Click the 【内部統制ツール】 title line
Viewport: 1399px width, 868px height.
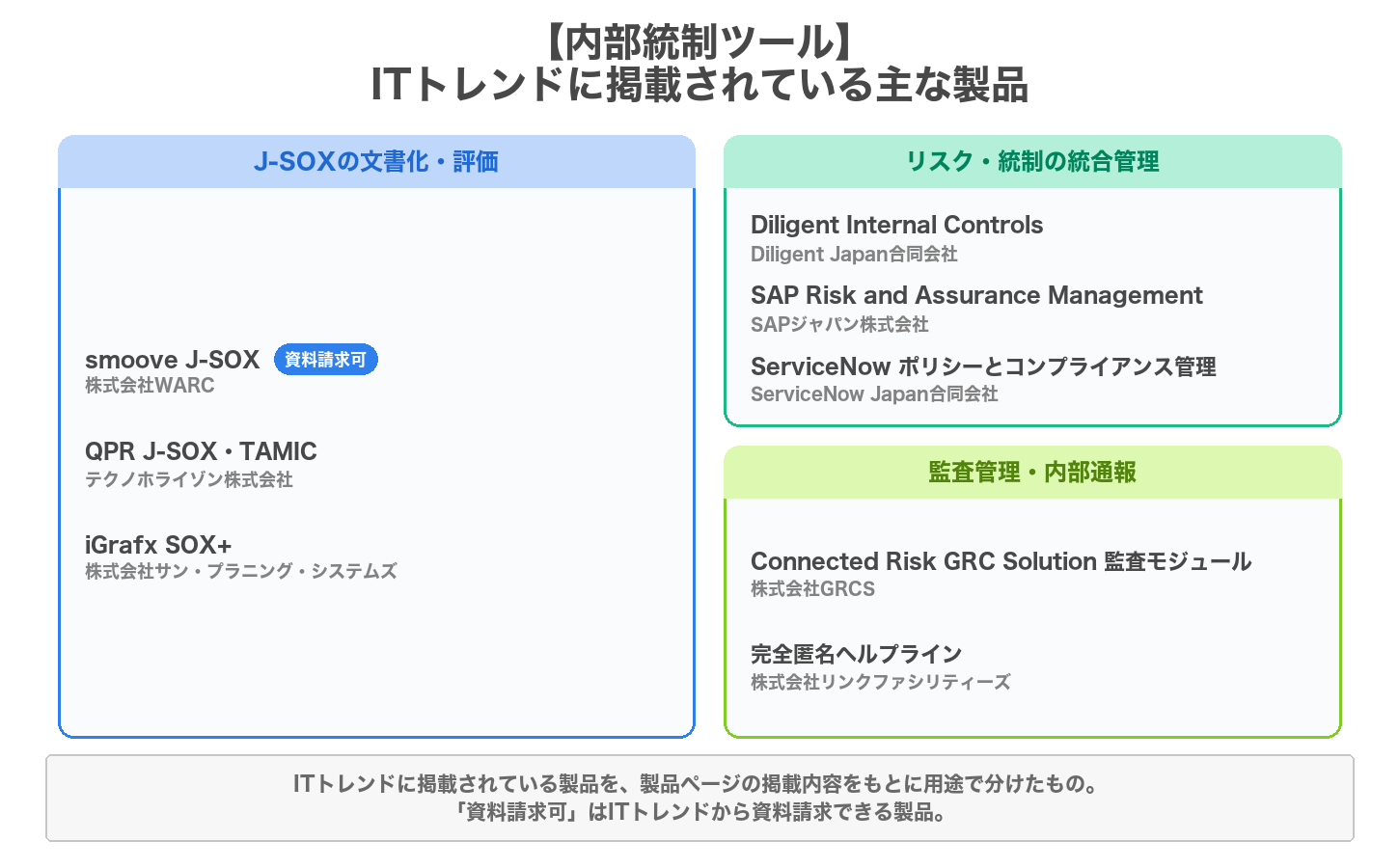click(x=699, y=41)
